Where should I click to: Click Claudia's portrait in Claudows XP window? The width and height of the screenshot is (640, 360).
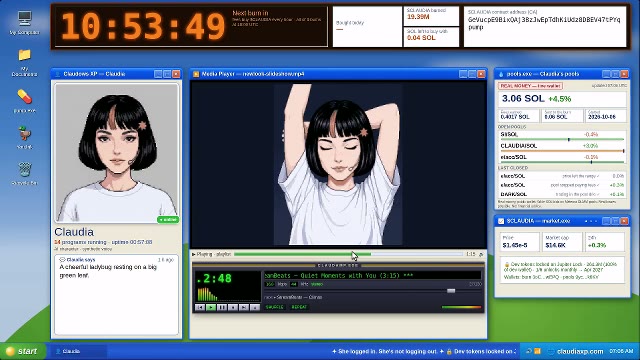pyautogui.click(x=117, y=153)
